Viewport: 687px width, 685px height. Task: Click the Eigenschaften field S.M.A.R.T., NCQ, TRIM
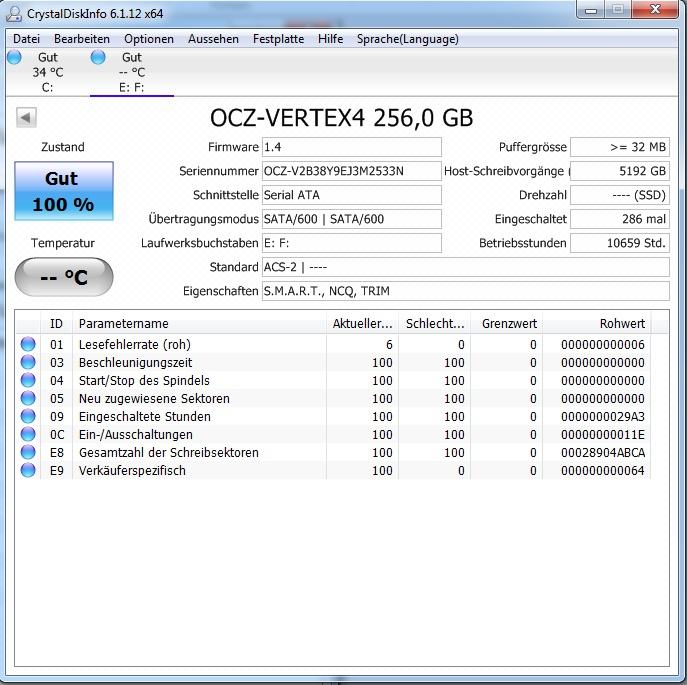pos(466,291)
